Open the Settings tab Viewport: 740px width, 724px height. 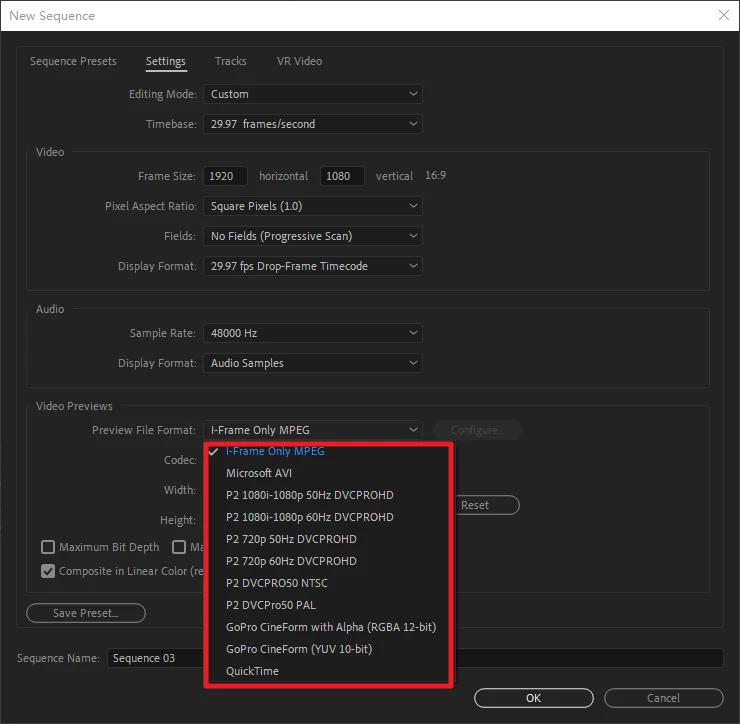tap(166, 61)
